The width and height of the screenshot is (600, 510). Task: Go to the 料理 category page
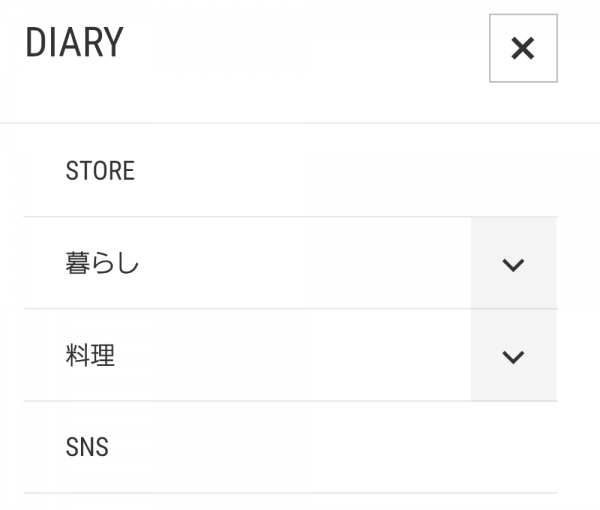tap(247, 355)
